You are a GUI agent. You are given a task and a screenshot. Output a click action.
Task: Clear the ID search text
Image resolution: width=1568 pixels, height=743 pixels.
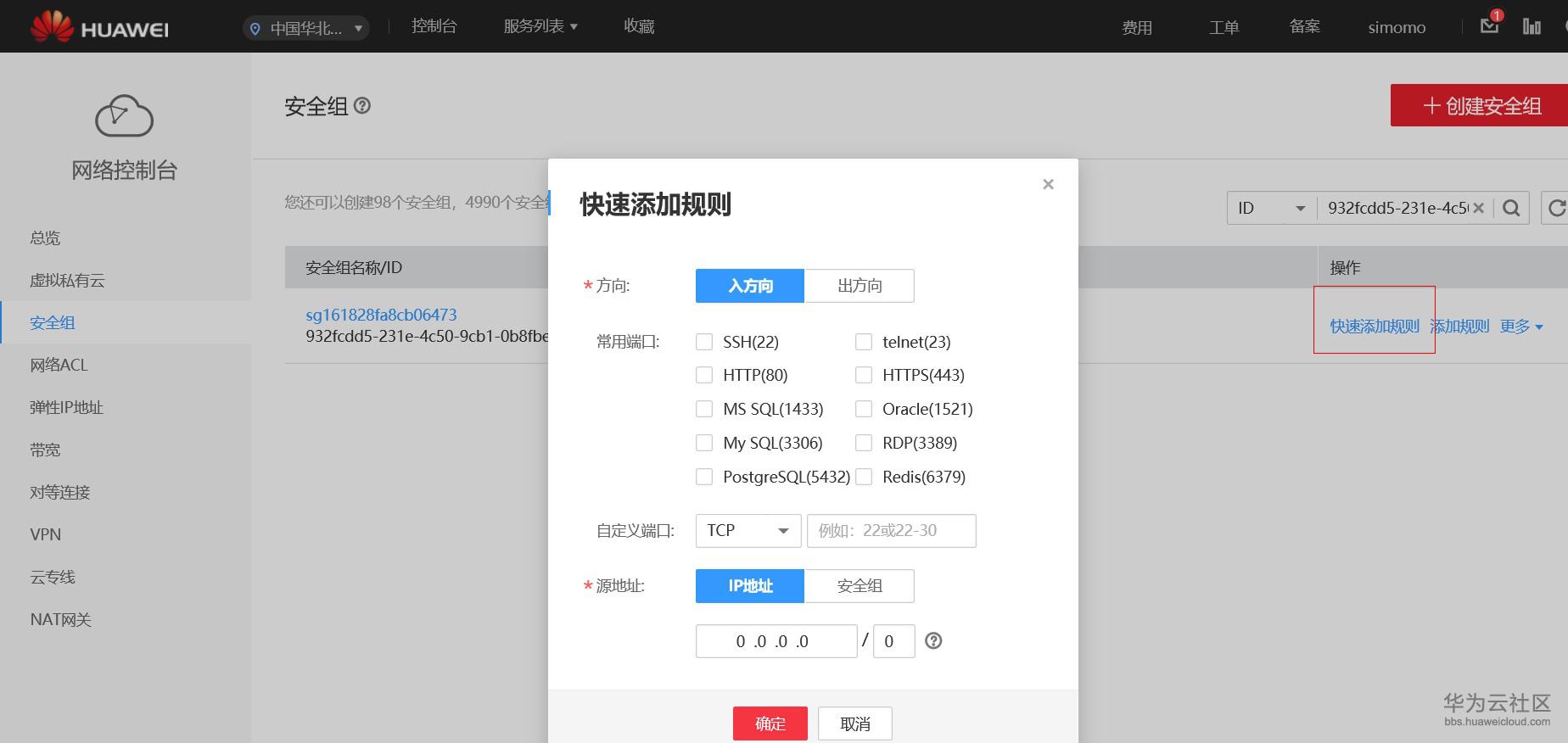click(x=1478, y=208)
